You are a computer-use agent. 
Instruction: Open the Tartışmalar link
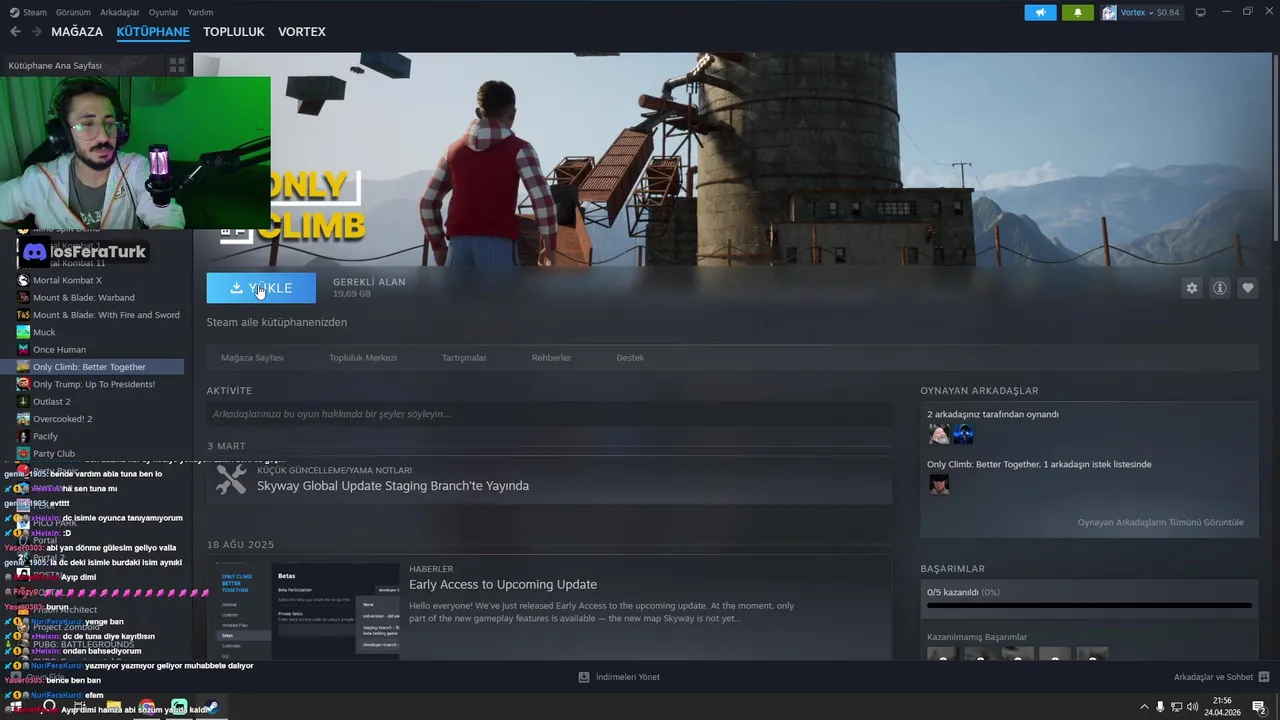pos(464,357)
